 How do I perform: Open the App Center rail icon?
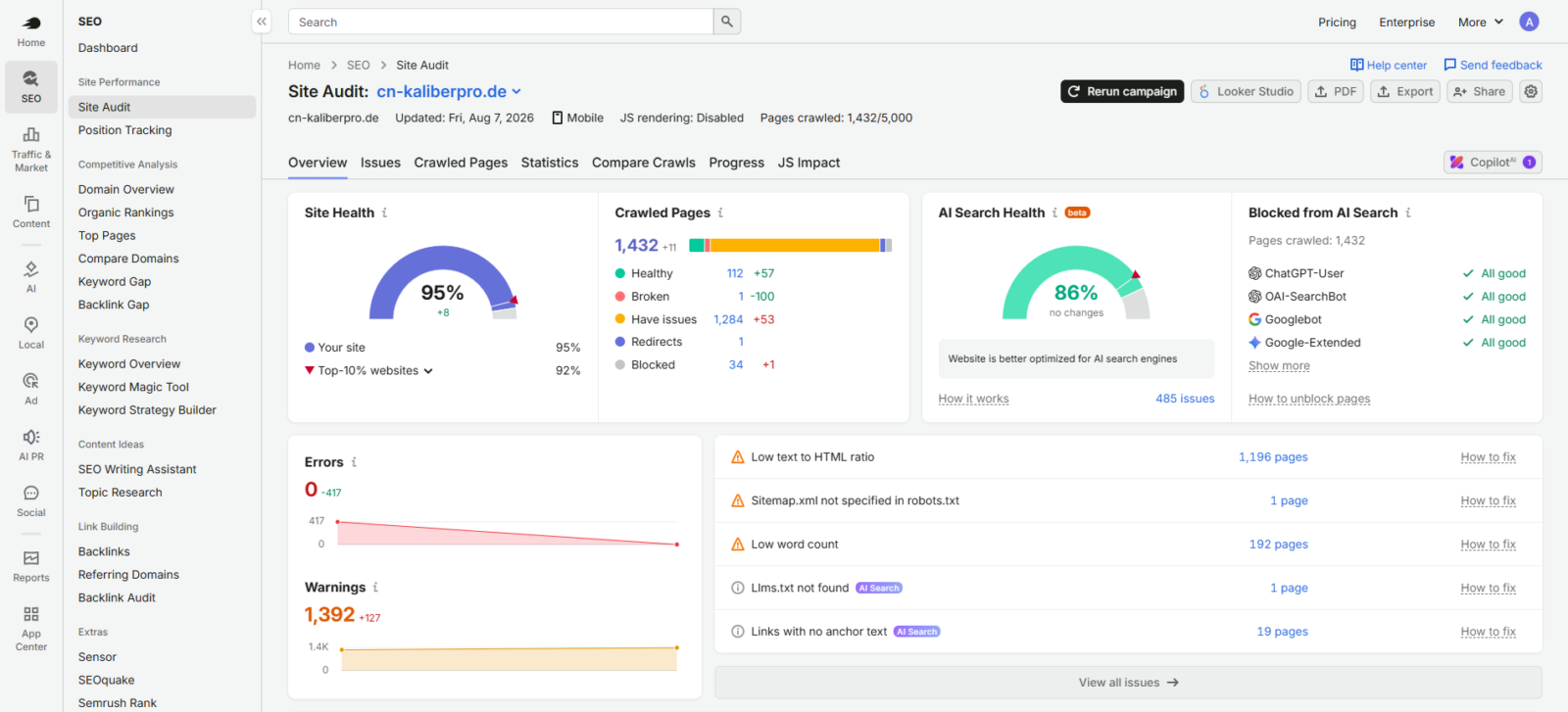[x=31, y=627]
